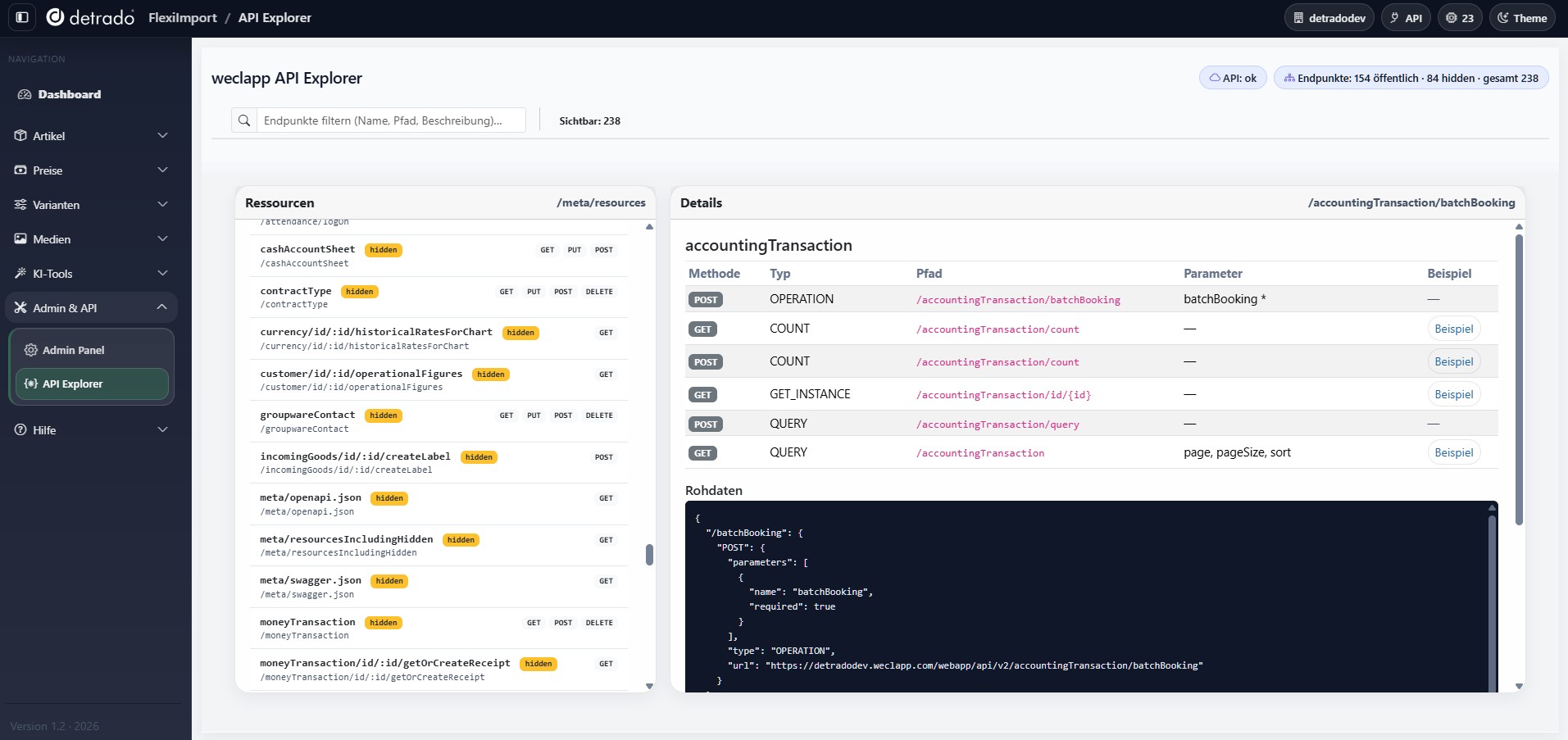Expand the Preise menu
The height and width of the screenshot is (740, 1568).
pos(91,170)
